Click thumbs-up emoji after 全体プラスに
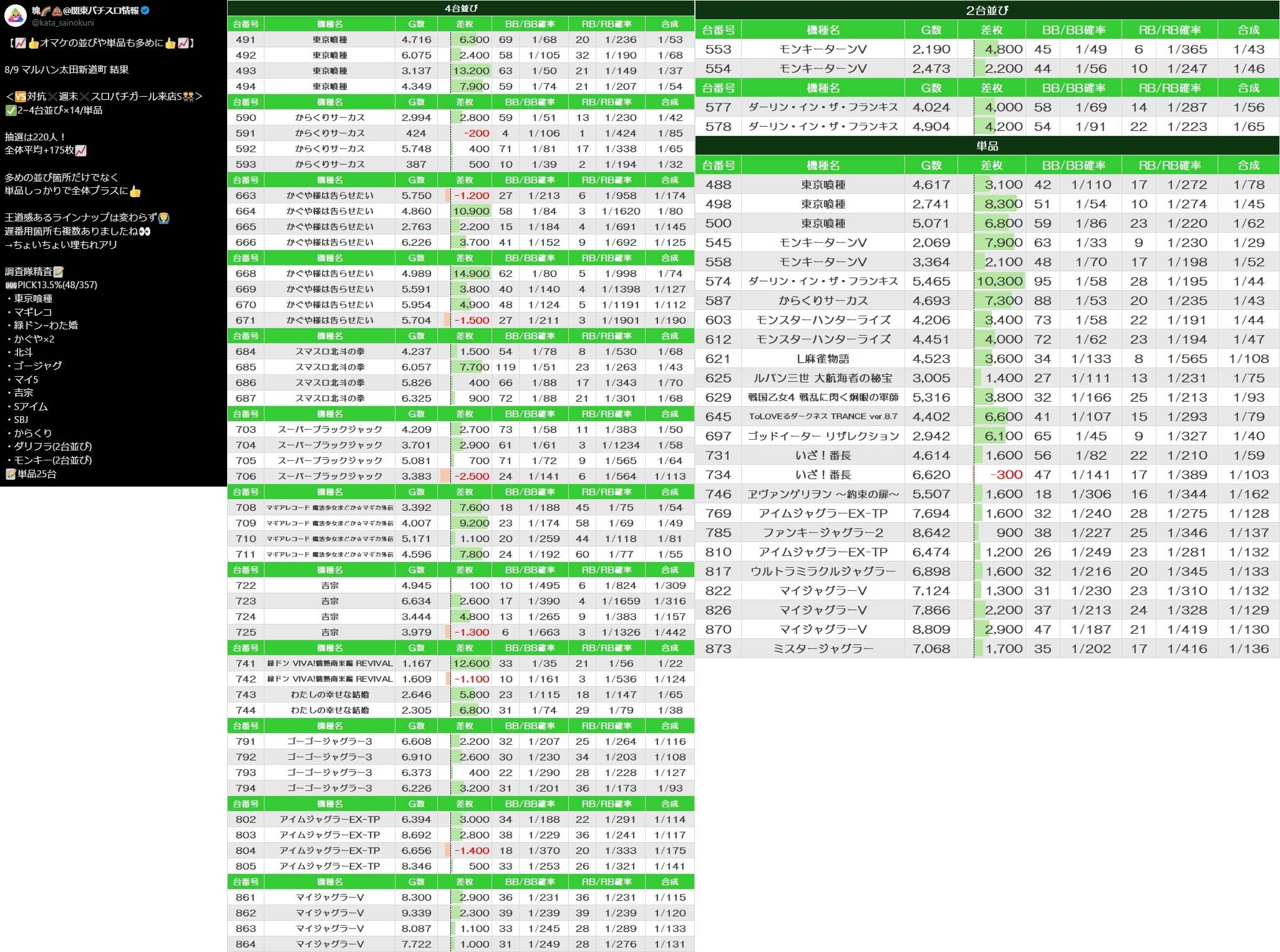The height and width of the screenshot is (952, 1280). pos(135,192)
